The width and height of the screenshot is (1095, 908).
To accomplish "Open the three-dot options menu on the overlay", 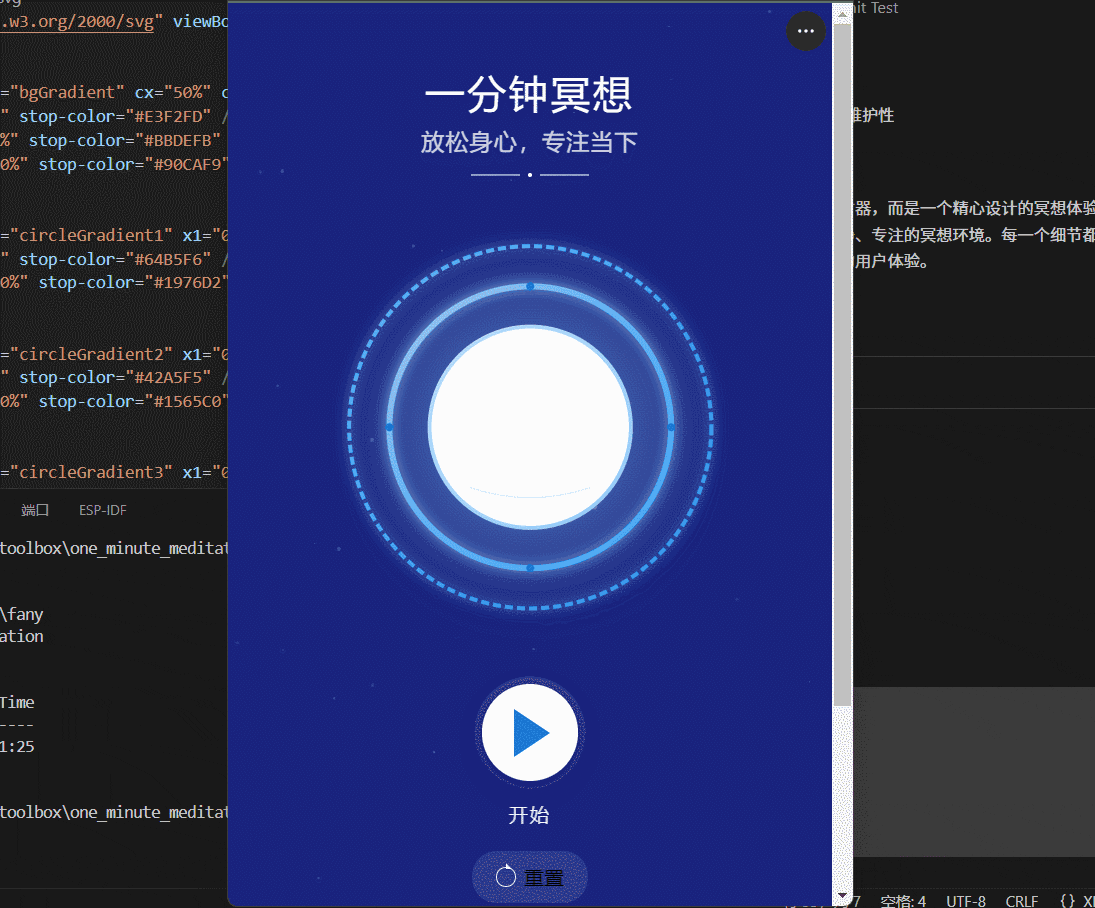I will pos(805,31).
